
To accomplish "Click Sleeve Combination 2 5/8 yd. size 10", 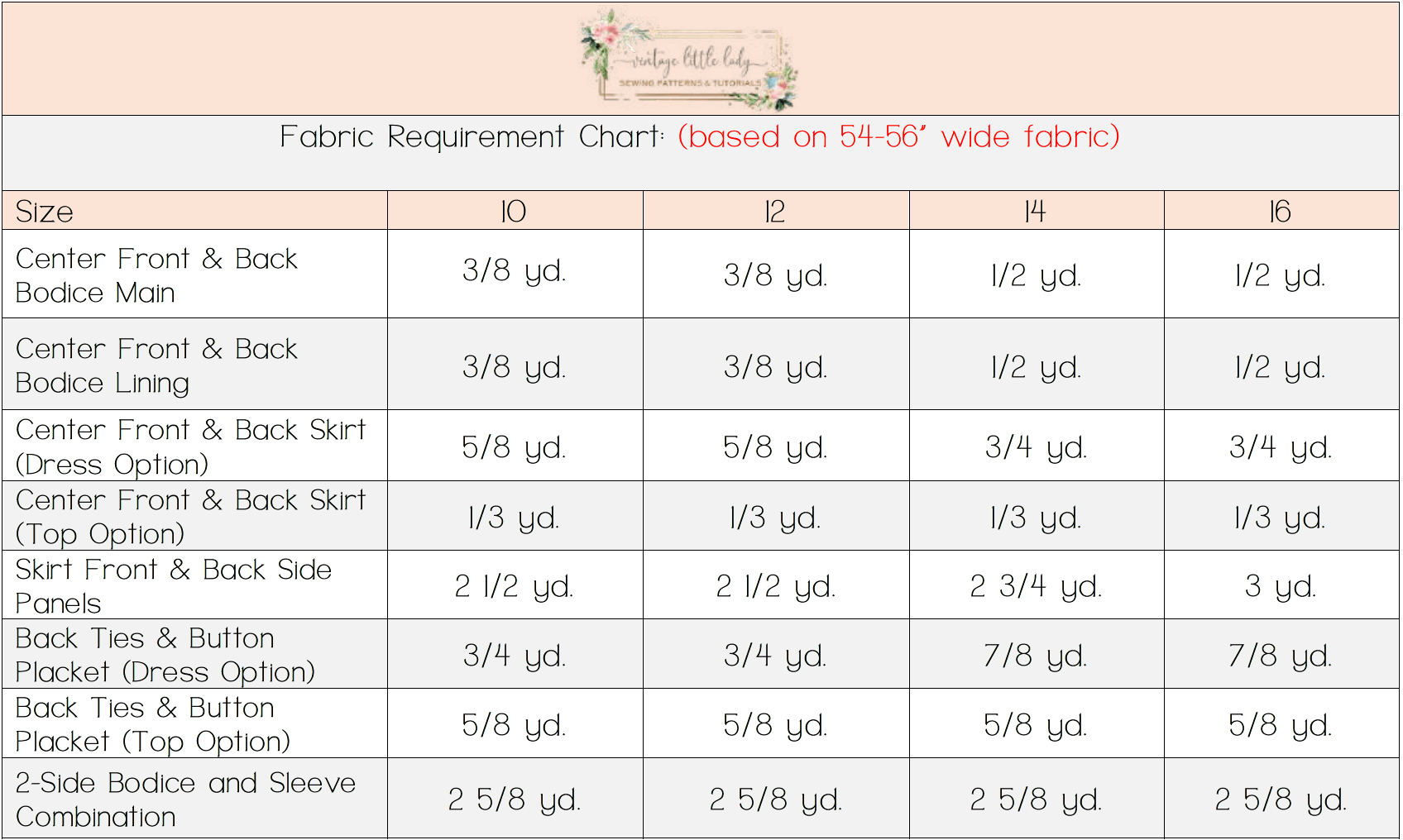I will click(514, 799).
